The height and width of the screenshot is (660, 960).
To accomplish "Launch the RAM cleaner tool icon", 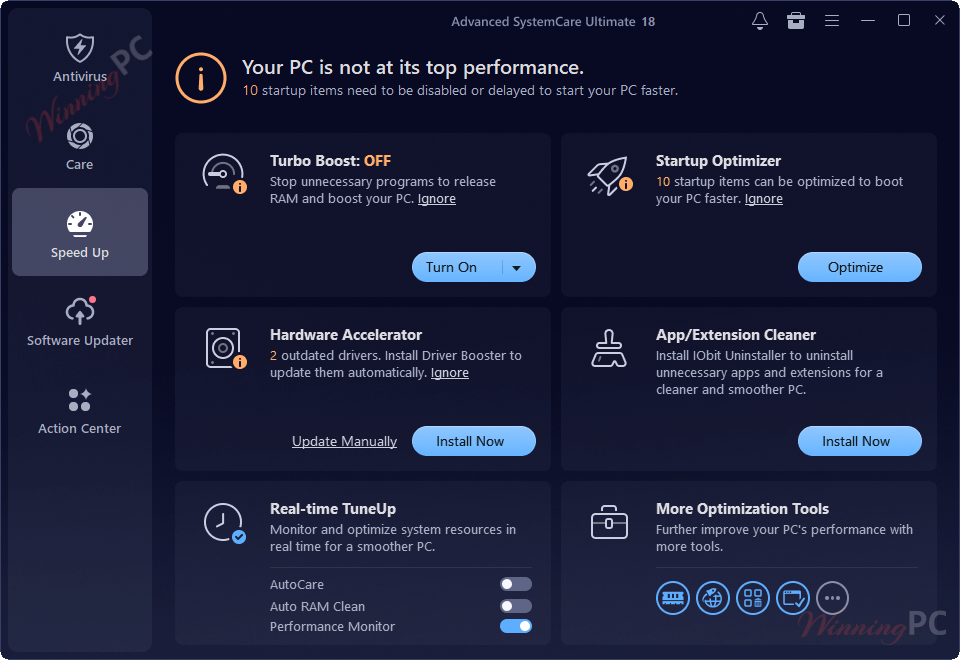I will coord(673,598).
